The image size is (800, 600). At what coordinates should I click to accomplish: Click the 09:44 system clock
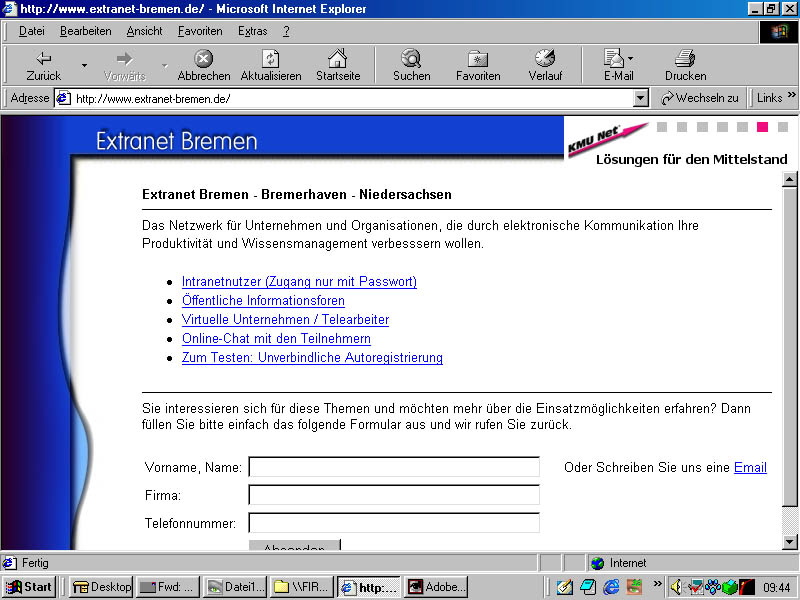click(x=777, y=588)
